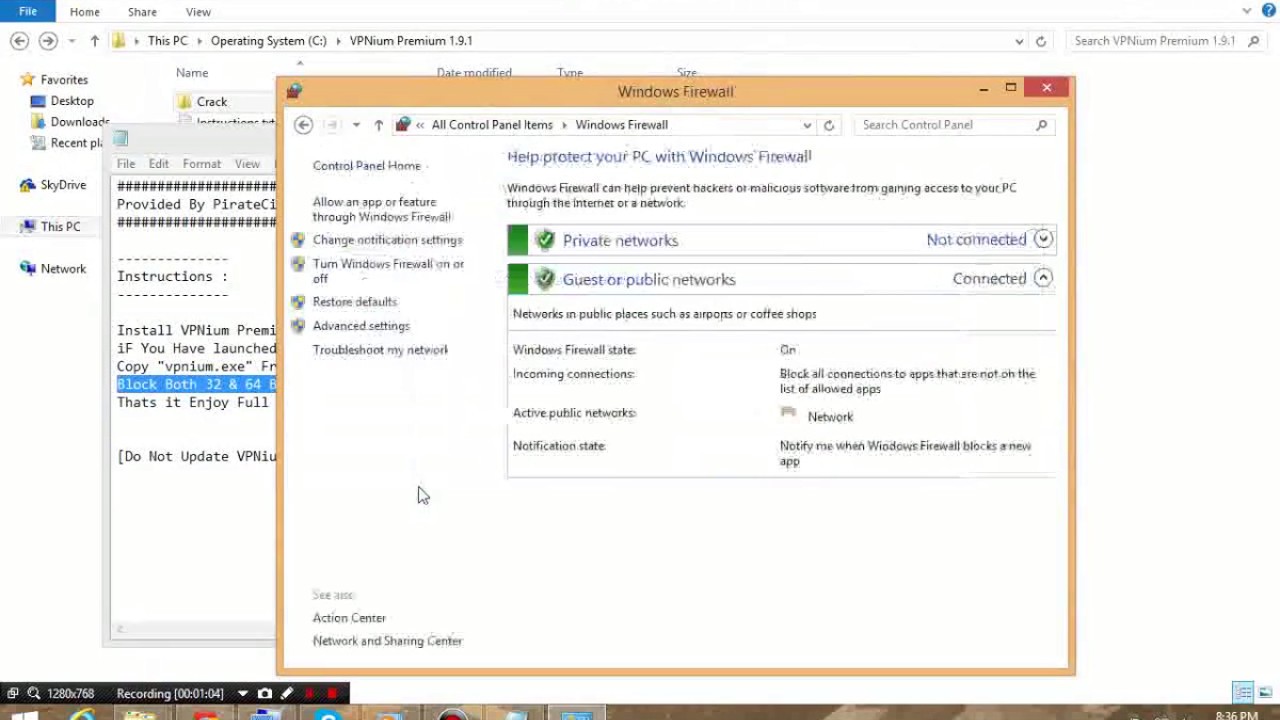Open Control Panel Home link
Image resolution: width=1280 pixels, height=720 pixels.
(x=367, y=166)
